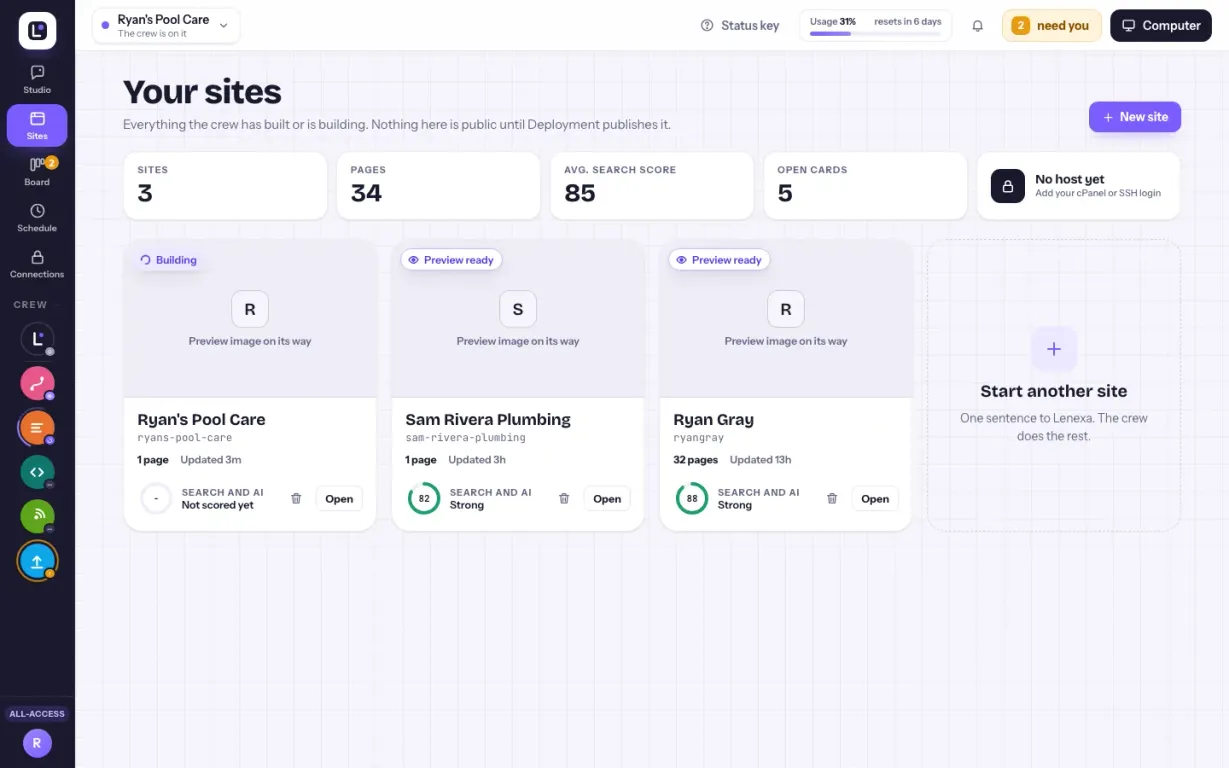Click the ALL-ACCESS plan badge
Viewport: 1229px width, 768px height.
click(x=37, y=714)
